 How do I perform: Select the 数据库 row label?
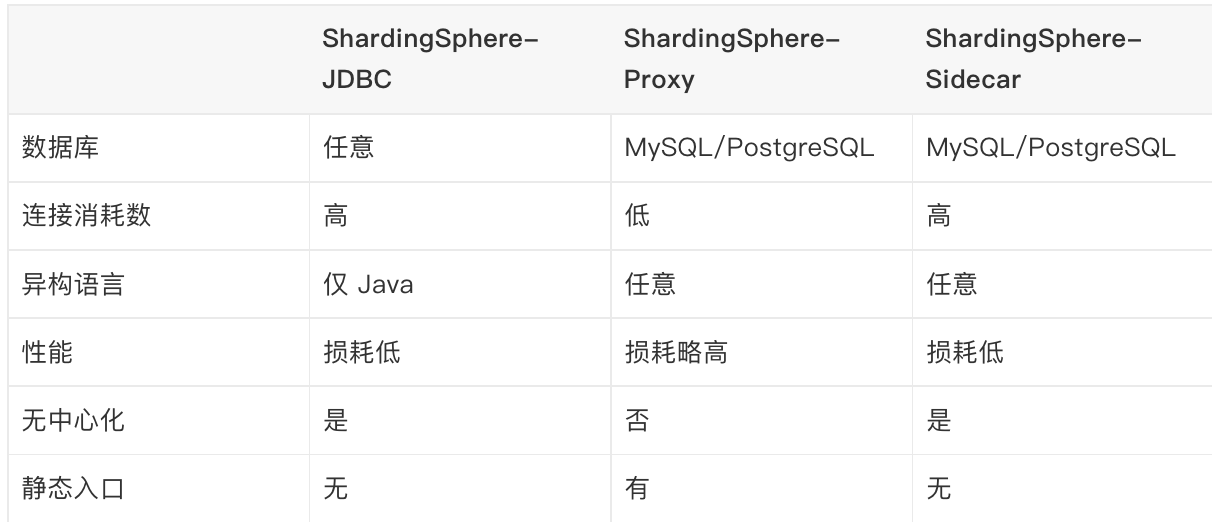click(61, 148)
